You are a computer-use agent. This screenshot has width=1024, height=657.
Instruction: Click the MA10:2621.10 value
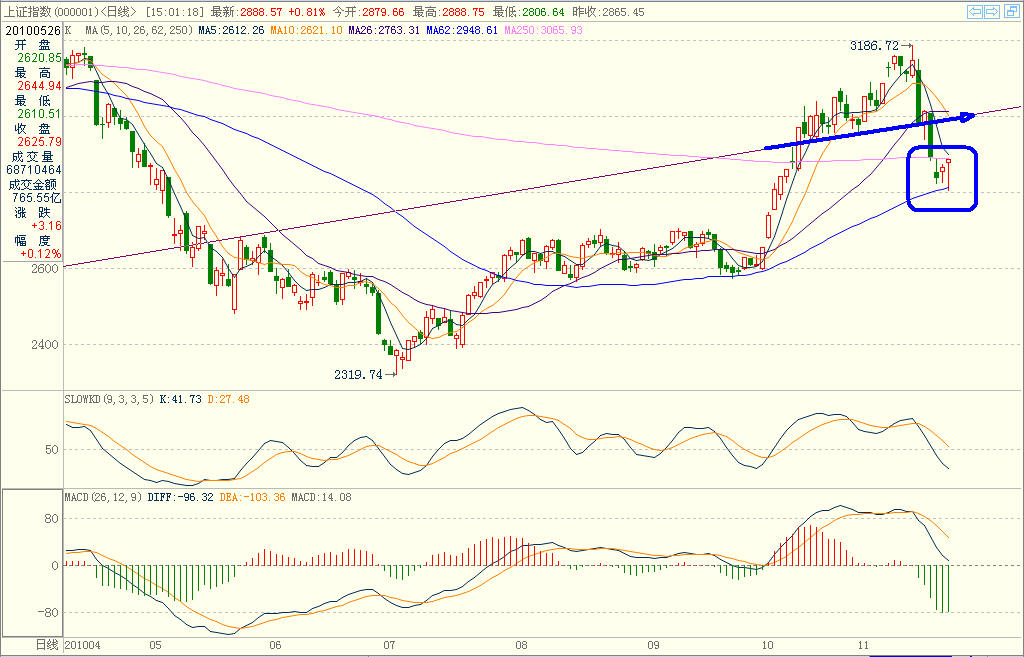click(306, 31)
